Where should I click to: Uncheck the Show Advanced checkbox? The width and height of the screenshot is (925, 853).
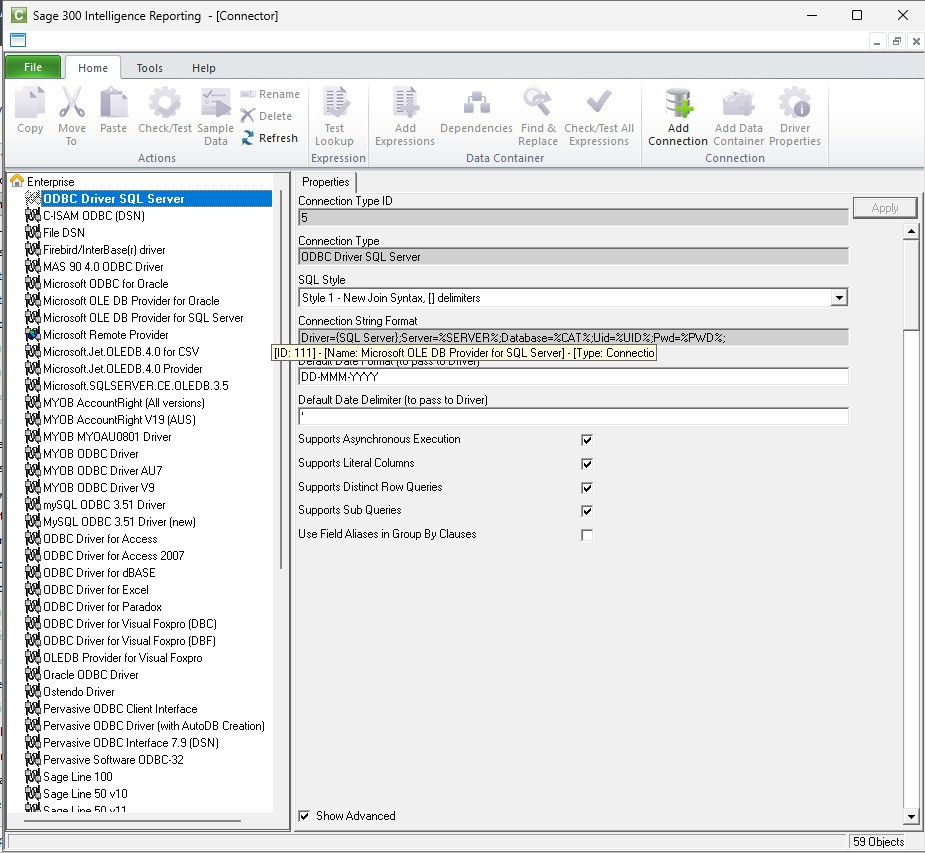[304, 816]
